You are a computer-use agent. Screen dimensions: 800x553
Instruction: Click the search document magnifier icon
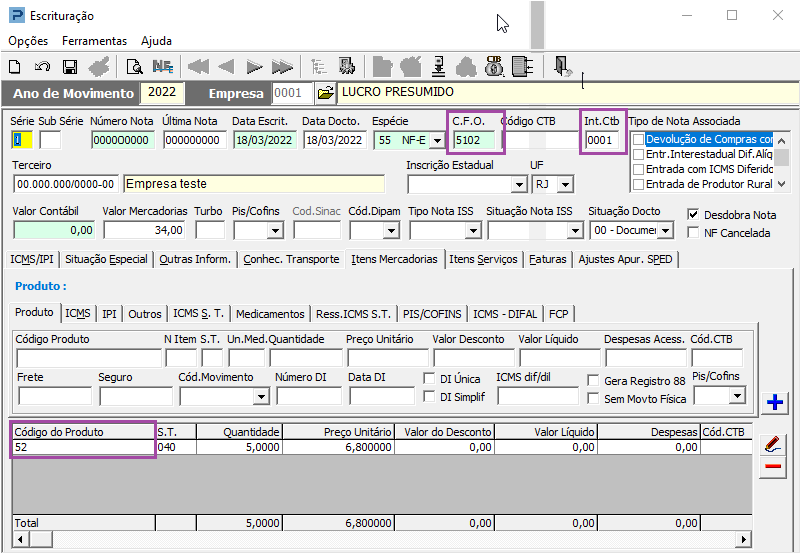[x=134, y=66]
